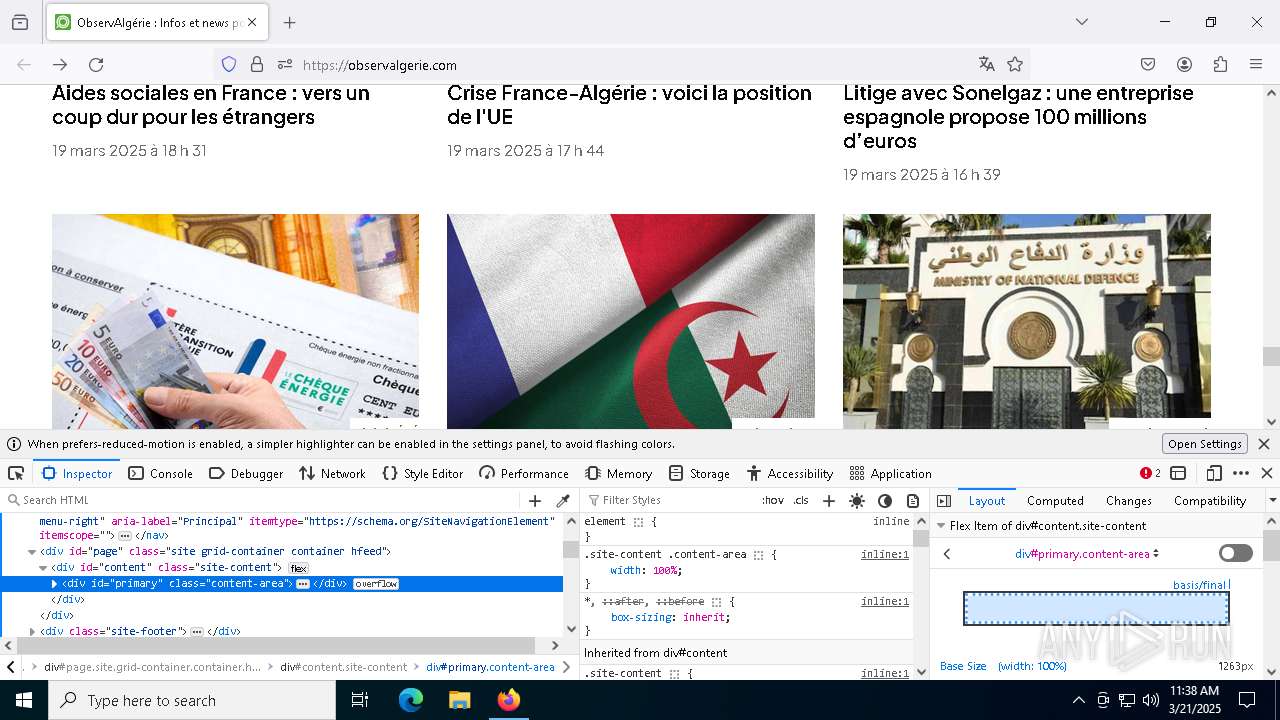Image resolution: width=1280 pixels, height=720 pixels.
Task: Click the France-Algeria flags thumbnail
Action: pos(631,321)
